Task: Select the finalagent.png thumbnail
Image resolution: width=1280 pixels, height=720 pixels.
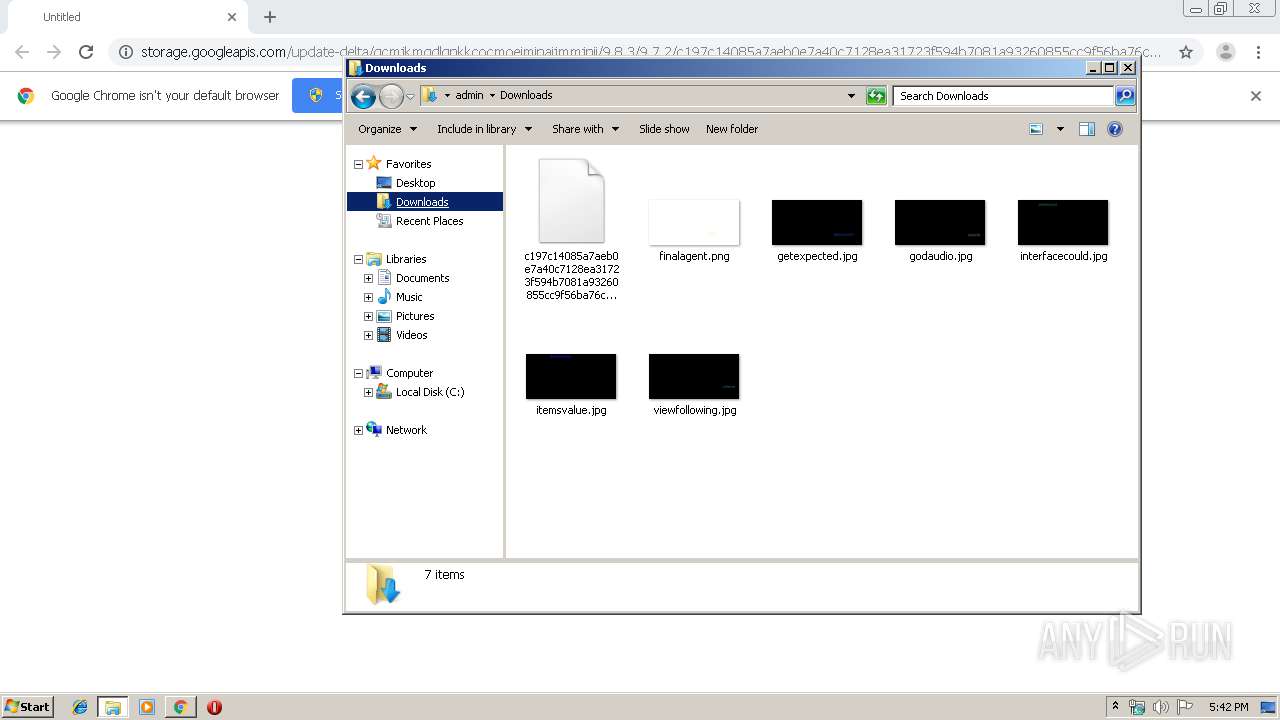Action: [x=694, y=222]
